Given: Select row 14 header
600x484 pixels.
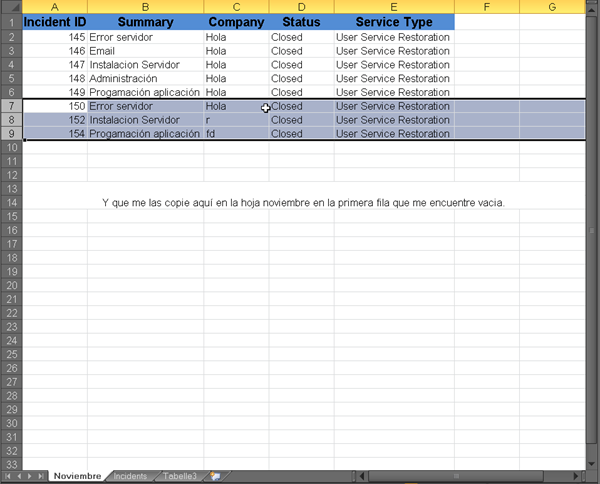Looking at the screenshot, I should pos(11,203).
